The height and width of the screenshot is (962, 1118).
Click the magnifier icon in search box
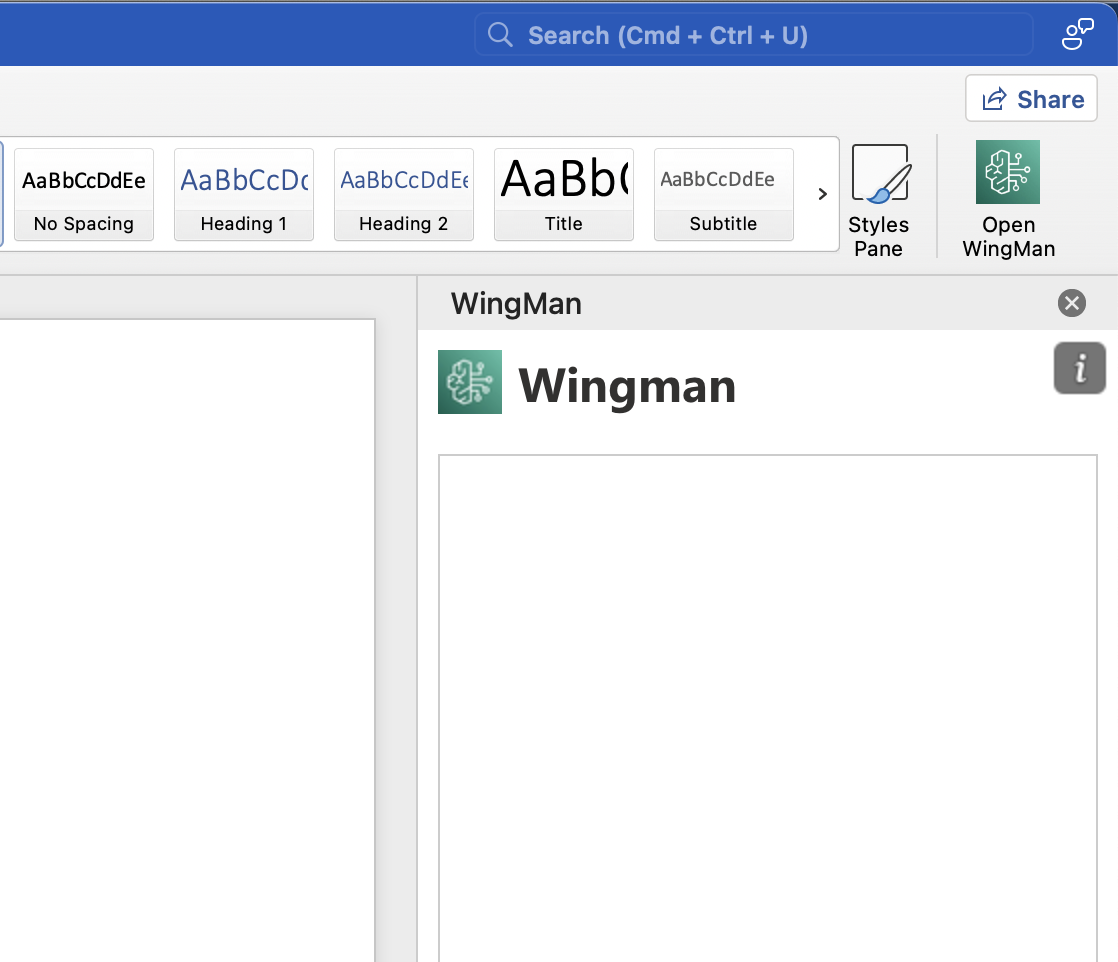(x=500, y=35)
